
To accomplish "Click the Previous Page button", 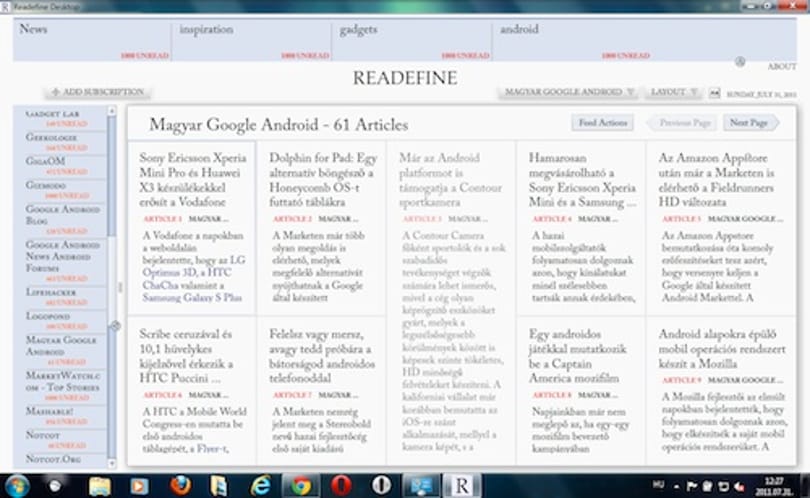I will (682, 123).
